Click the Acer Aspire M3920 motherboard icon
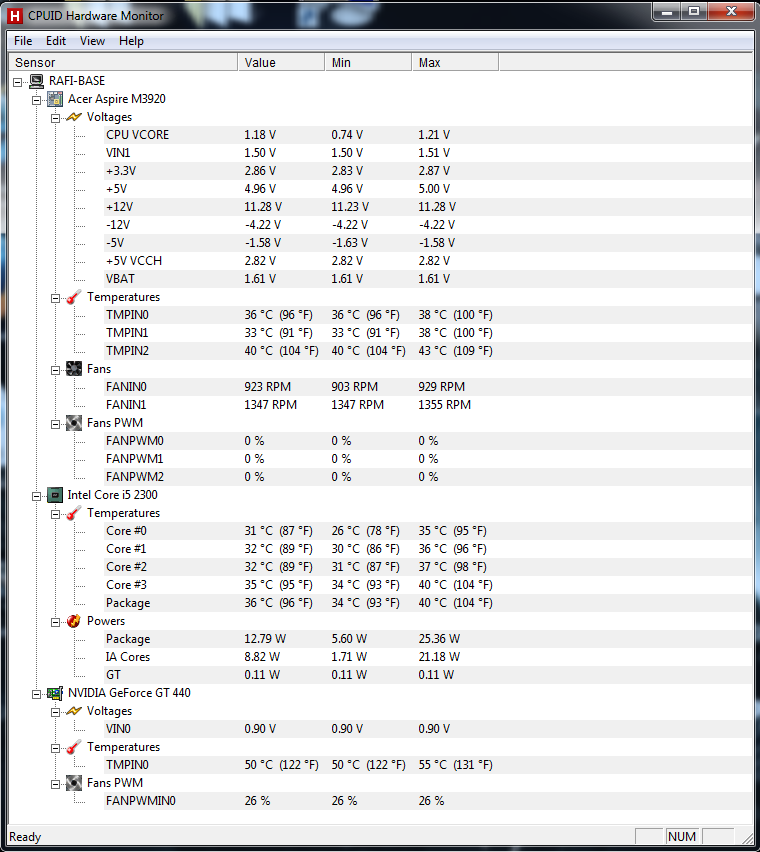Viewport: 760px width, 852px height. [55, 99]
